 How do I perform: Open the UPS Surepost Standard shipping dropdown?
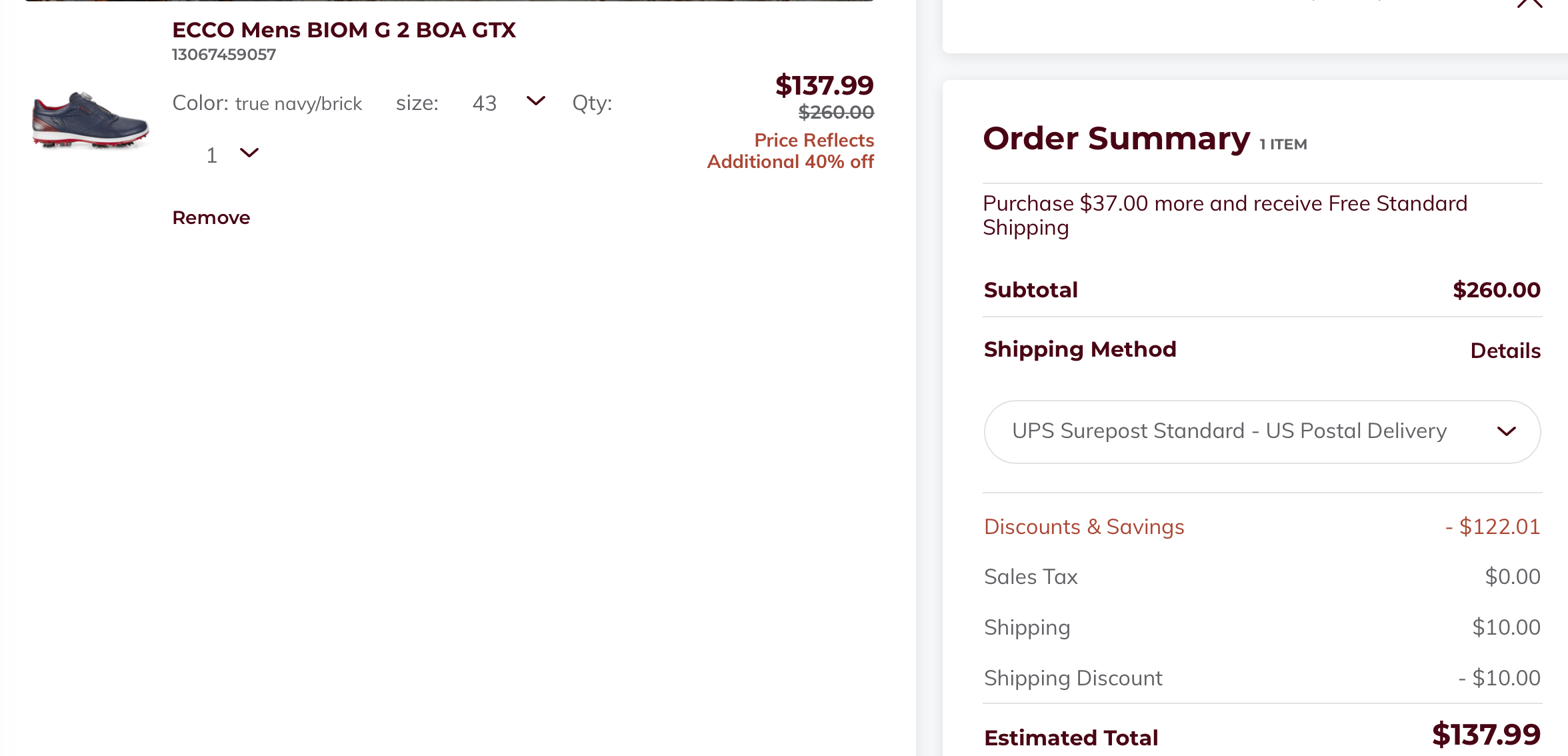(1262, 431)
